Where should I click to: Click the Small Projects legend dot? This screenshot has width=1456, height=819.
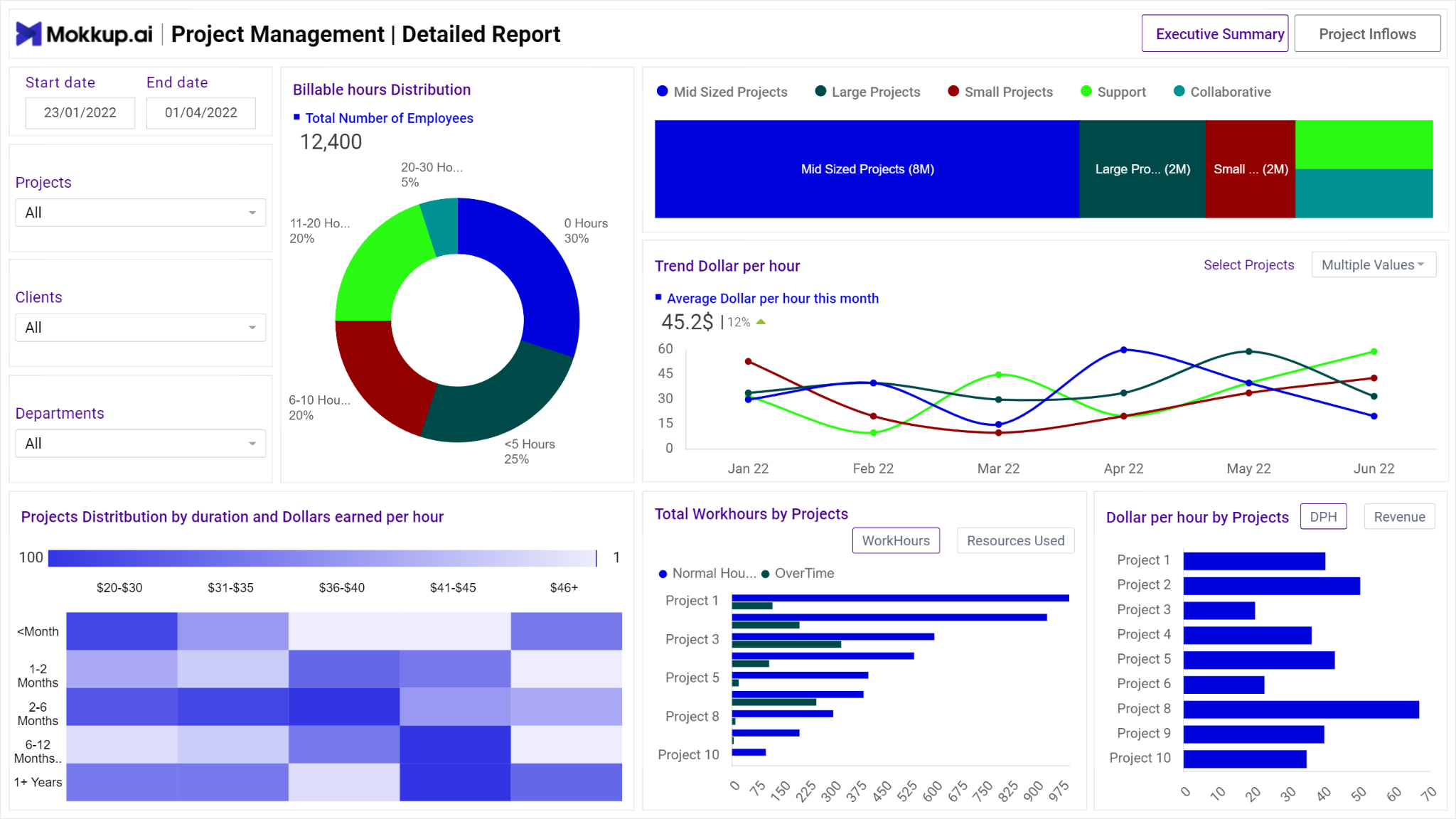953,91
